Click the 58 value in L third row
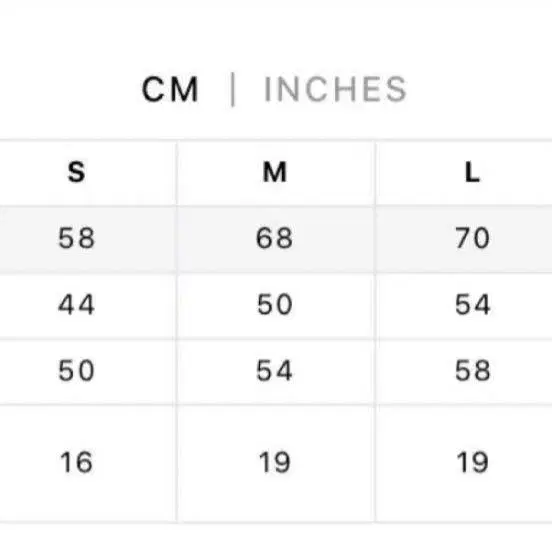The width and height of the screenshot is (552, 552). click(x=472, y=370)
